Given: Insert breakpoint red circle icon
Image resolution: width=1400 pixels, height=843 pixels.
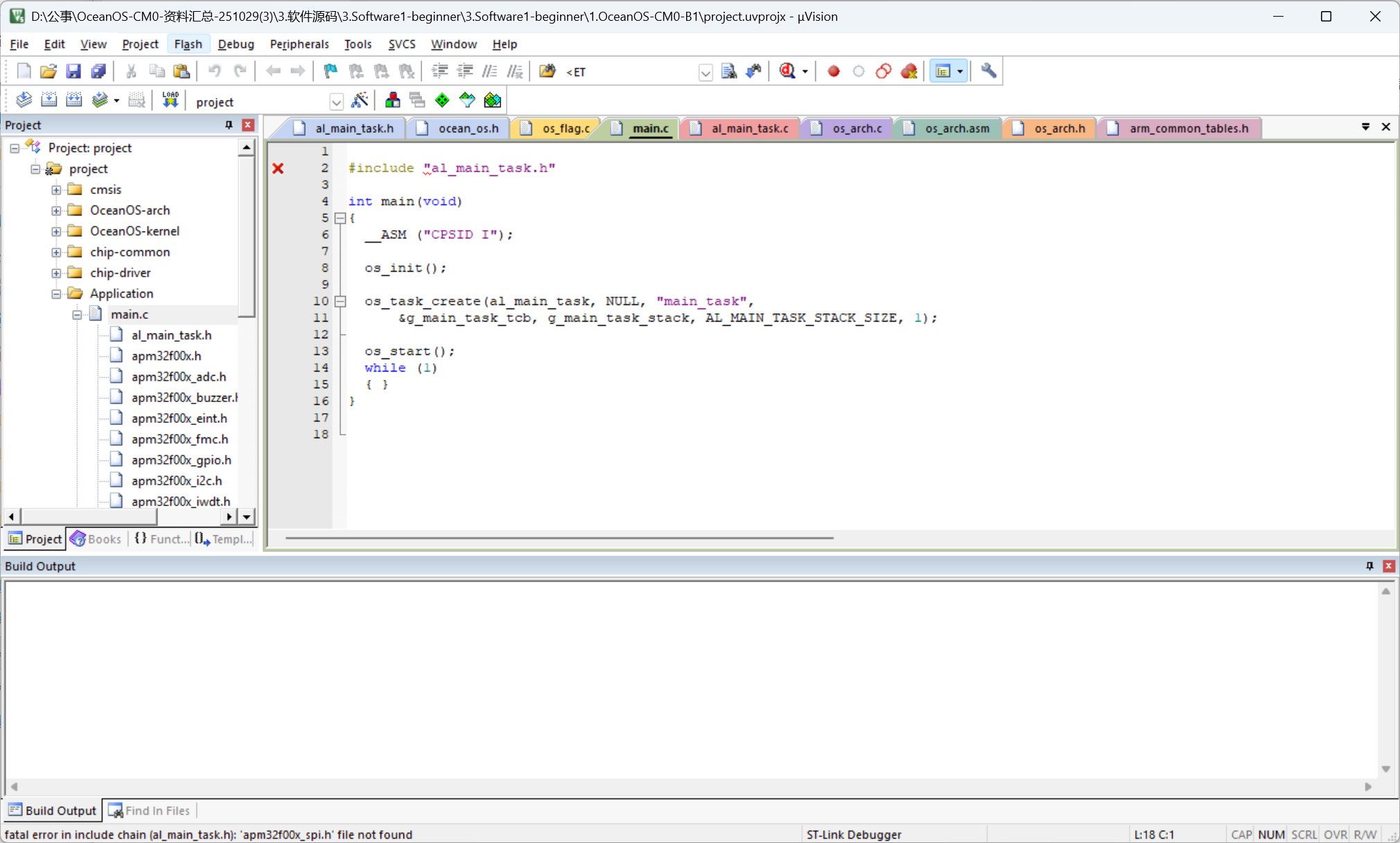Looking at the screenshot, I should tap(834, 71).
